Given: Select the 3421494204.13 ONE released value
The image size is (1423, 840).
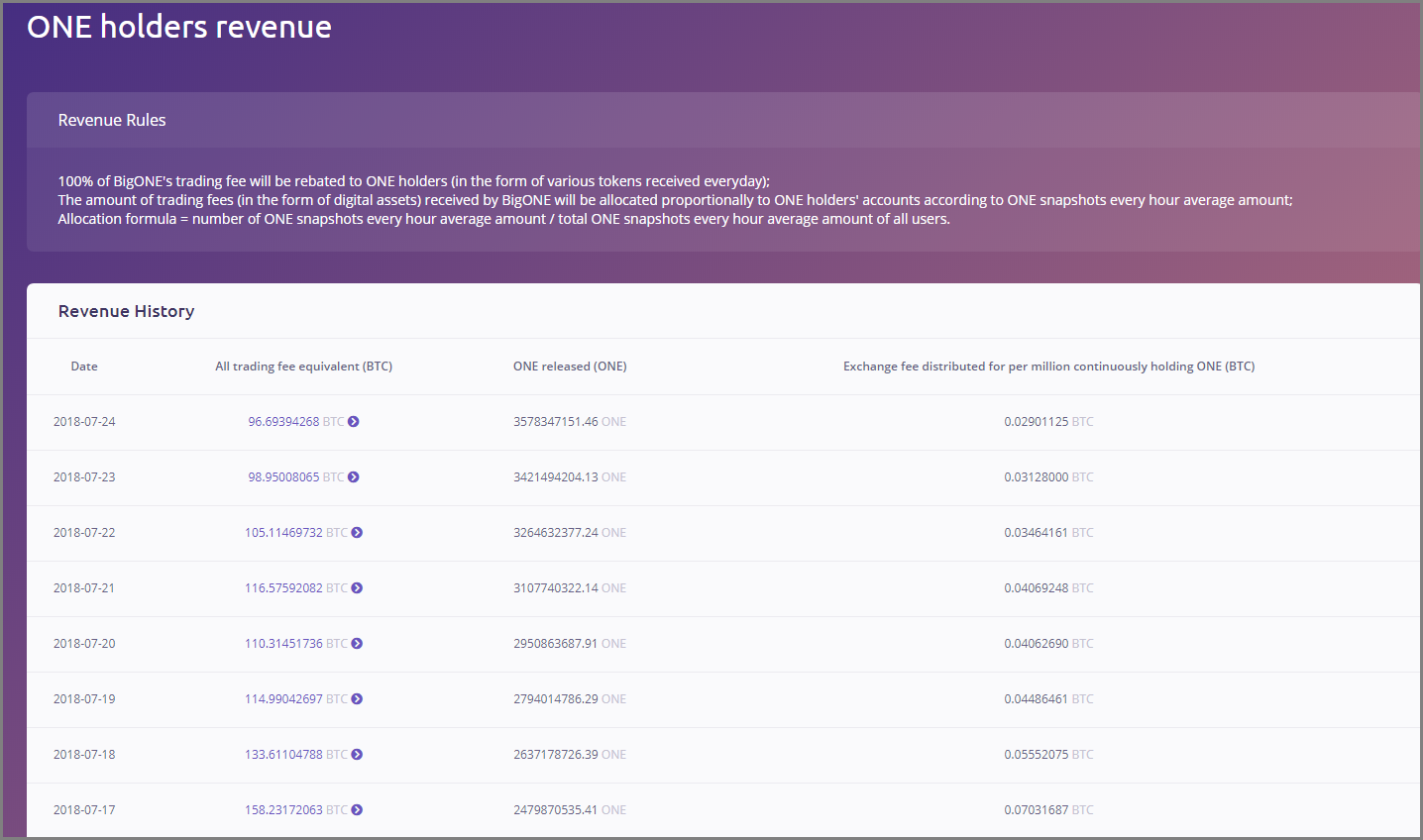Looking at the screenshot, I should (570, 477).
